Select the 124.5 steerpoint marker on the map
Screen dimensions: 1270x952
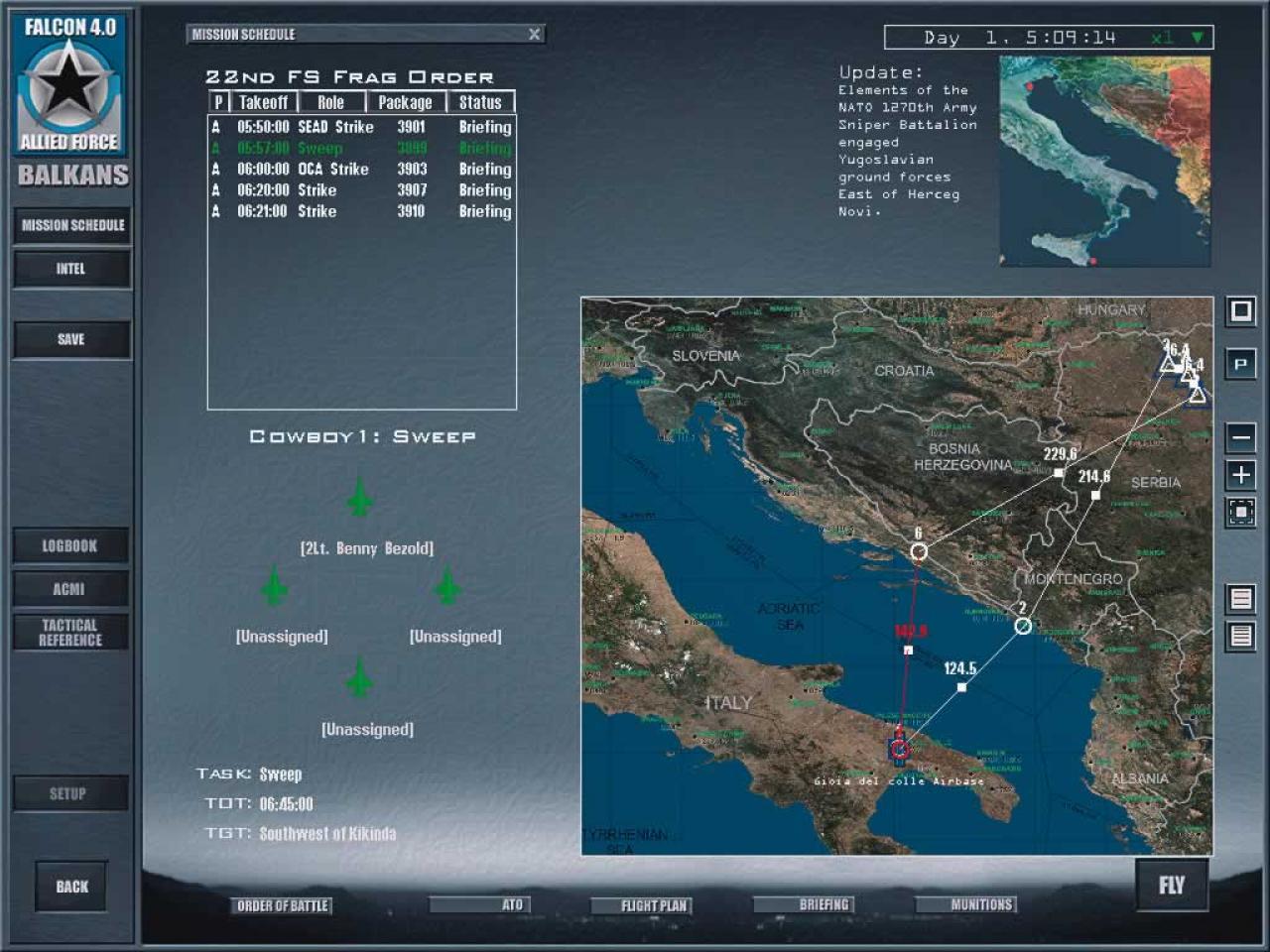click(961, 686)
